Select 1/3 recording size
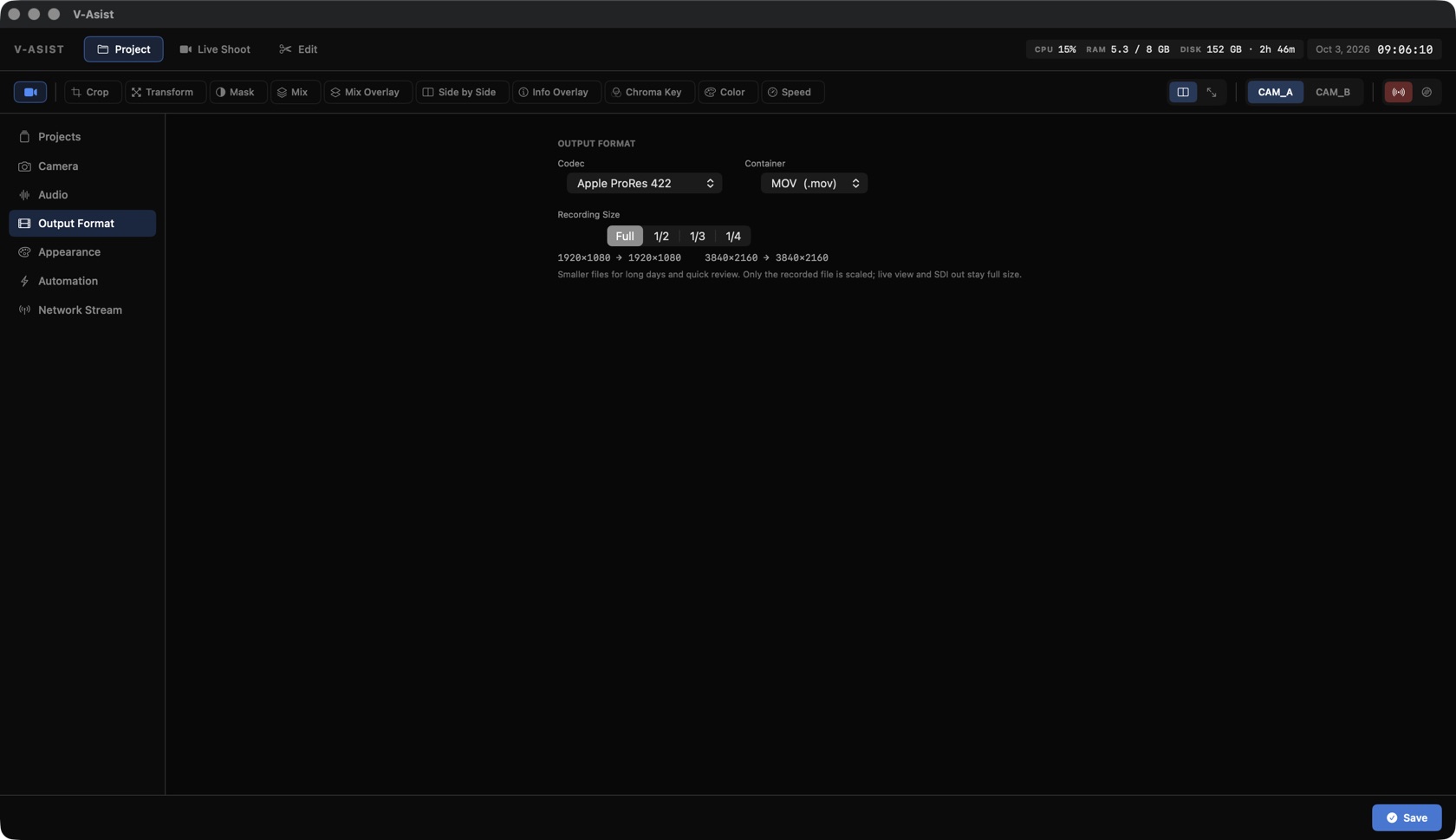This screenshot has width=1456, height=840. [x=697, y=237]
